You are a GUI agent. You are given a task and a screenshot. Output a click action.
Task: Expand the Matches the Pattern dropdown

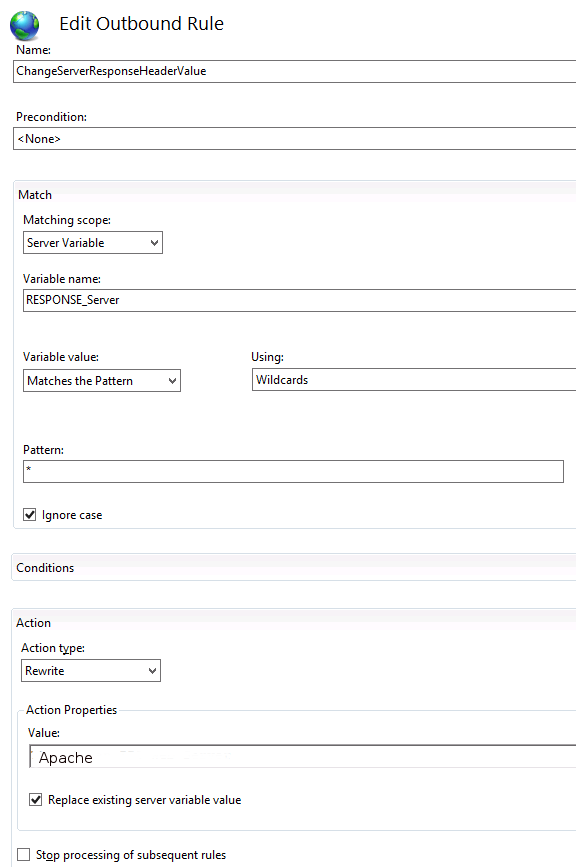pos(102,381)
